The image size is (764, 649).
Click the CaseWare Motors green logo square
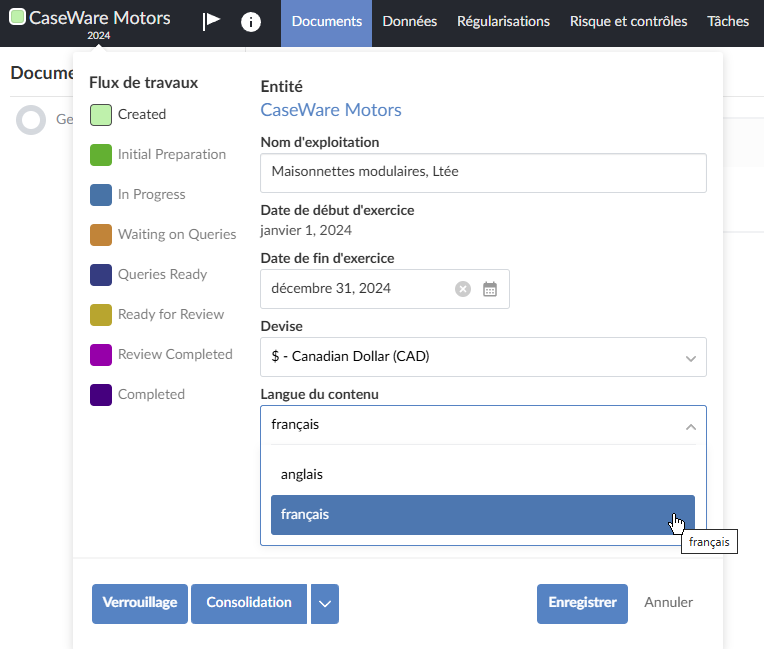(17, 18)
